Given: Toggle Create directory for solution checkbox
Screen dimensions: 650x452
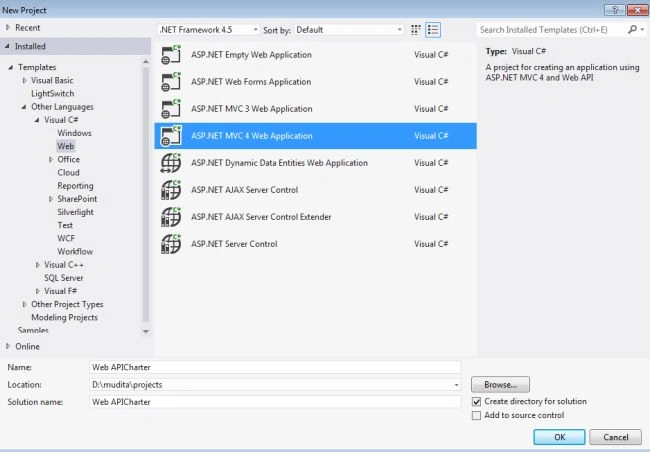Looking at the screenshot, I should tap(477, 401).
